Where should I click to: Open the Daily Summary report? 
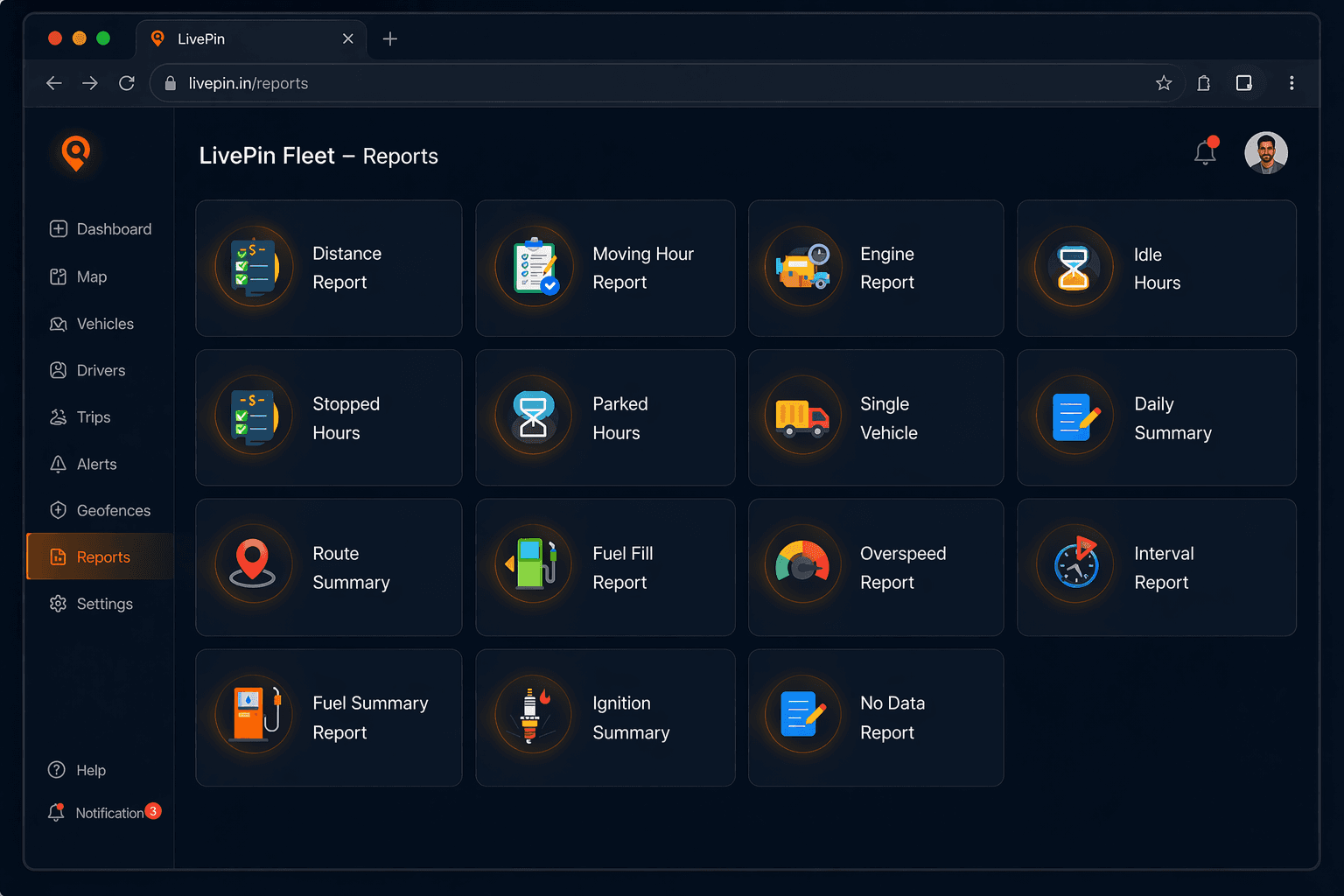(x=1157, y=417)
